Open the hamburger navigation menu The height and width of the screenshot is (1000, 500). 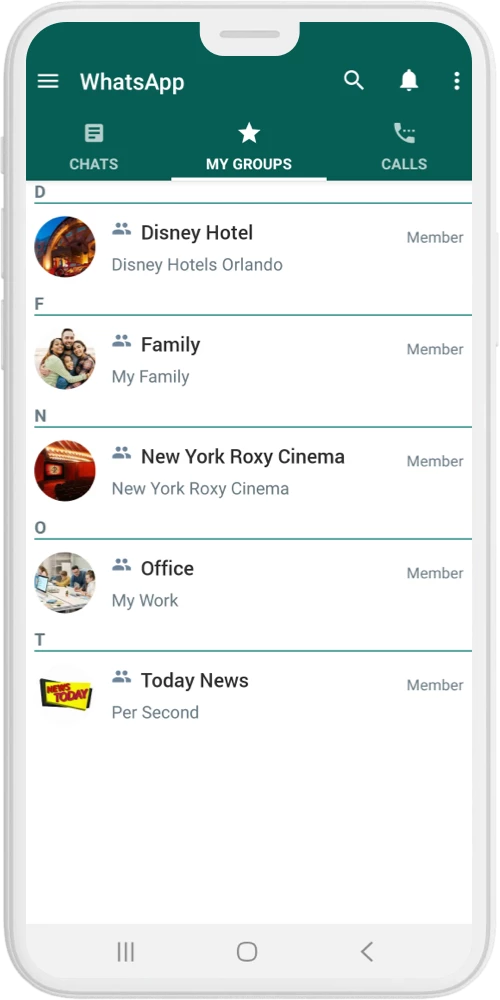[x=48, y=81]
